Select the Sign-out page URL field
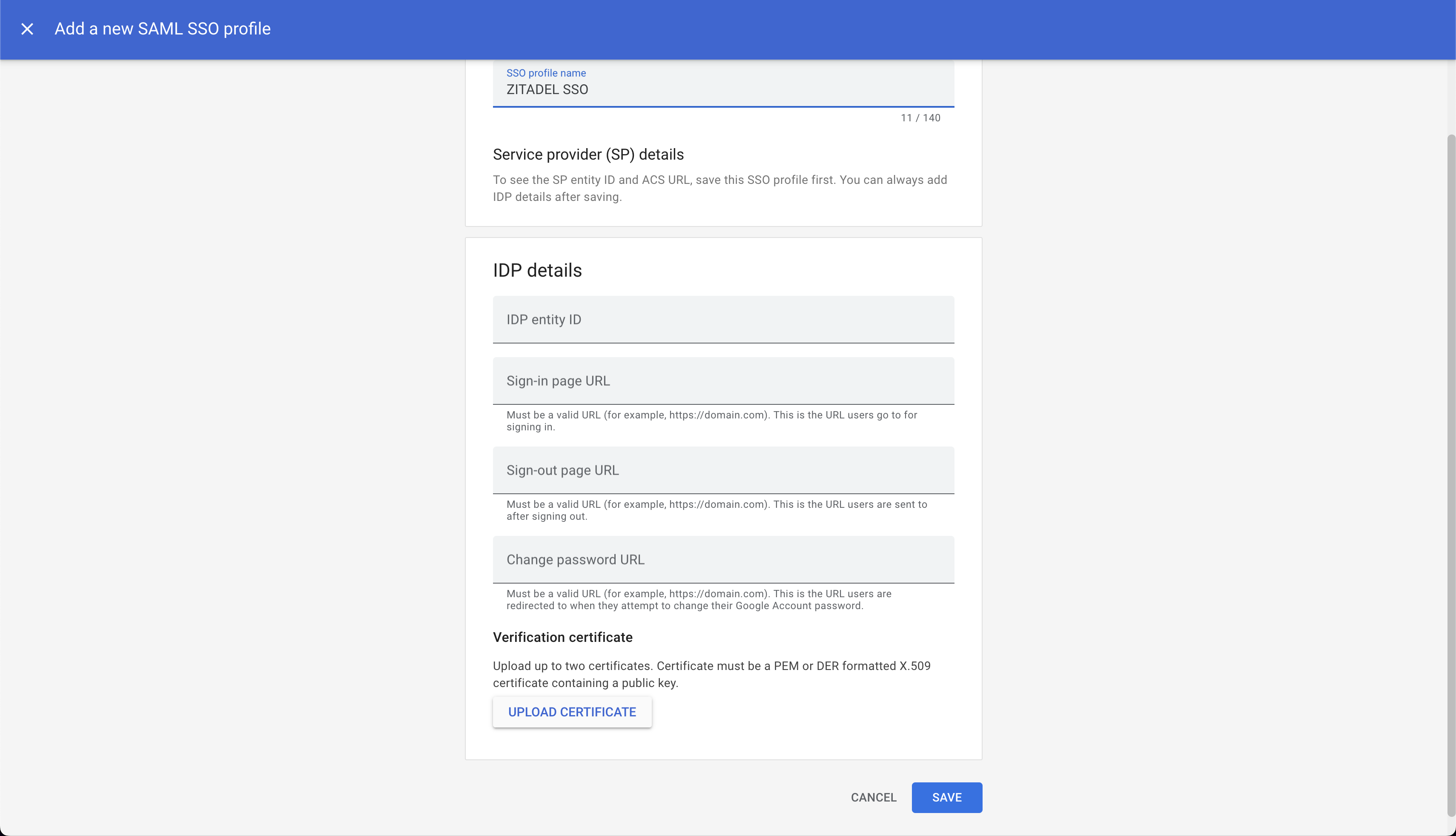Image resolution: width=1456 pixels, height=836 pixels. (723, 470)
